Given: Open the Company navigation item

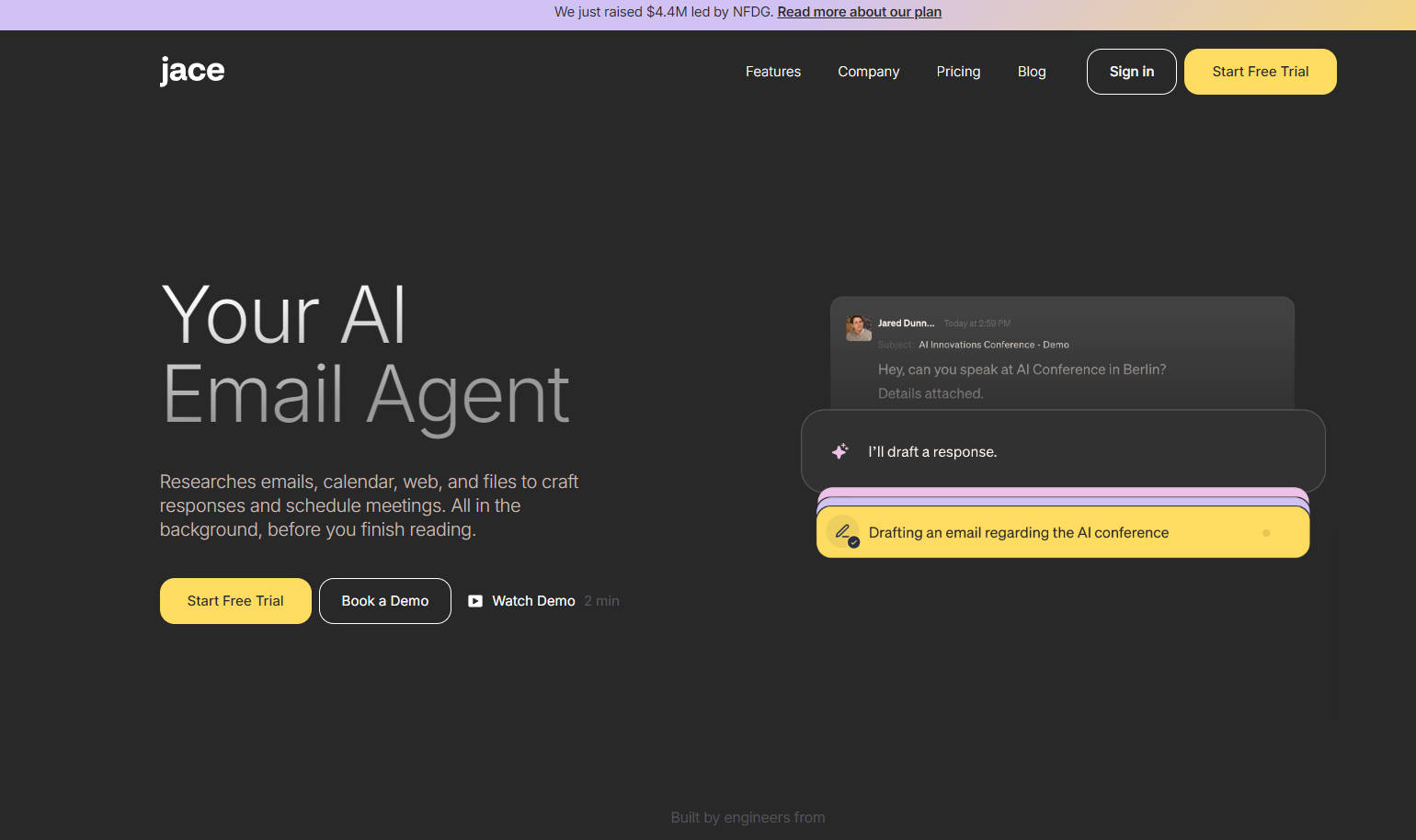Looking at the screenshot, I should 868,72.
